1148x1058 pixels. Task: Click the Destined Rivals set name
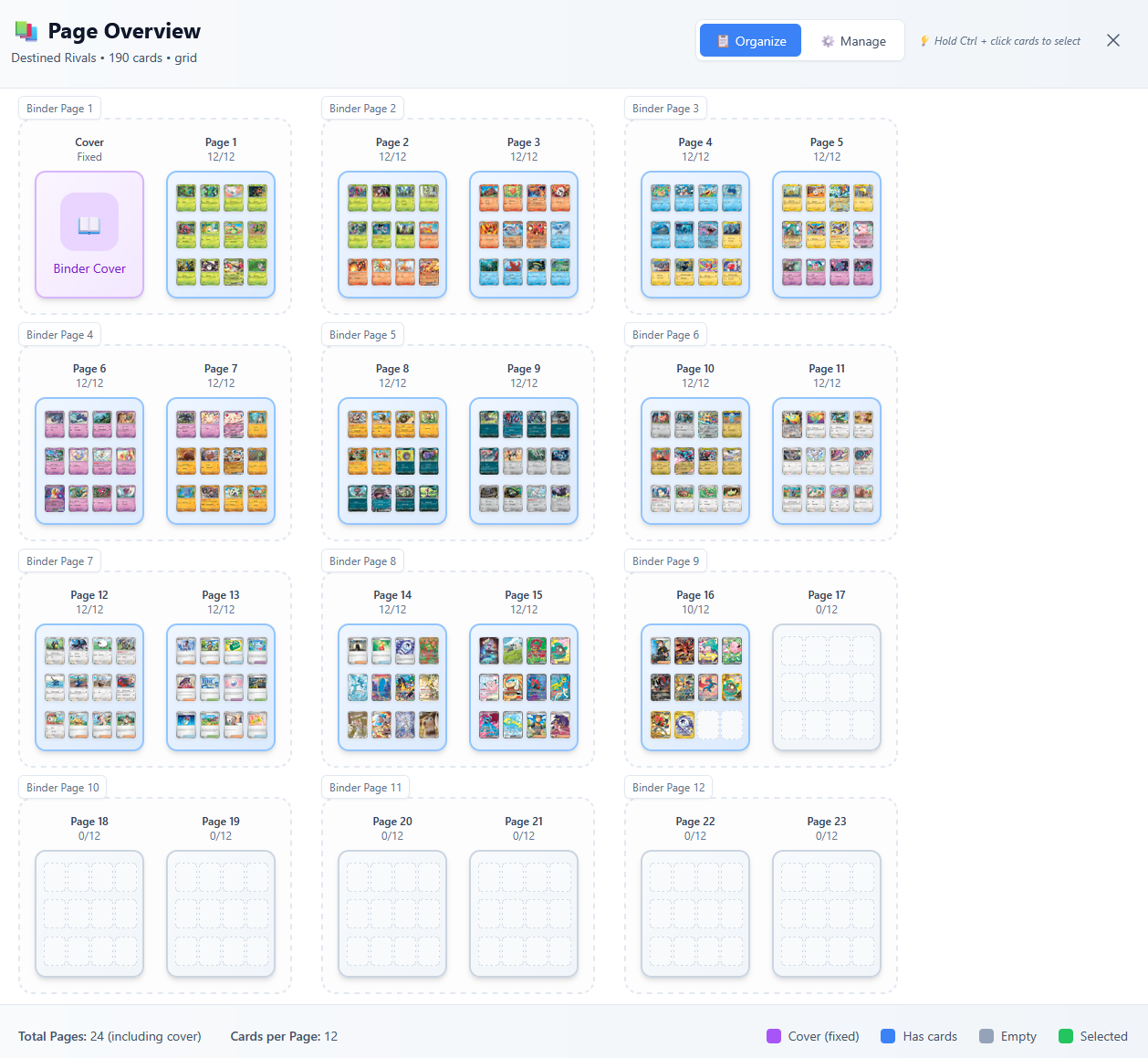pos(53,58)
